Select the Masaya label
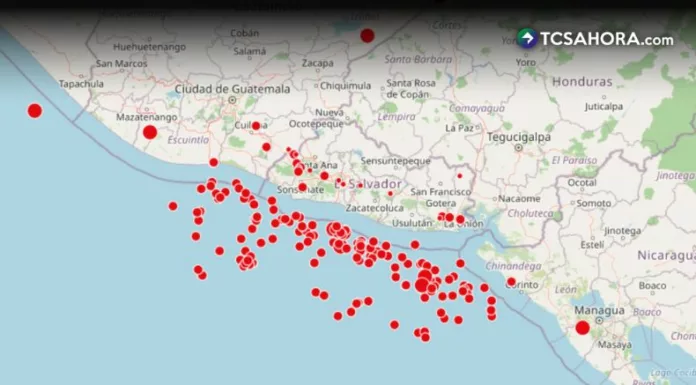The width and height of the screenshot is (696, 385). [614, 345]
